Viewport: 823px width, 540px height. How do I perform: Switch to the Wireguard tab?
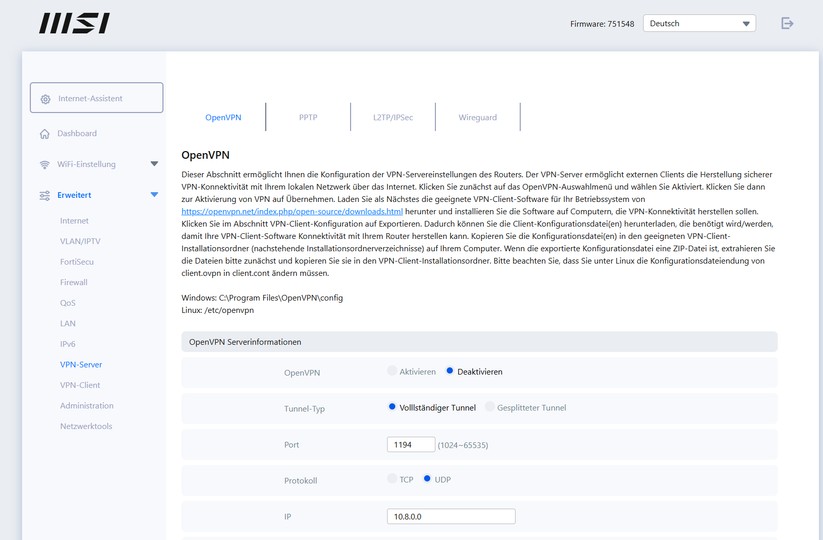pyautogui.click(x=477, y=117)
